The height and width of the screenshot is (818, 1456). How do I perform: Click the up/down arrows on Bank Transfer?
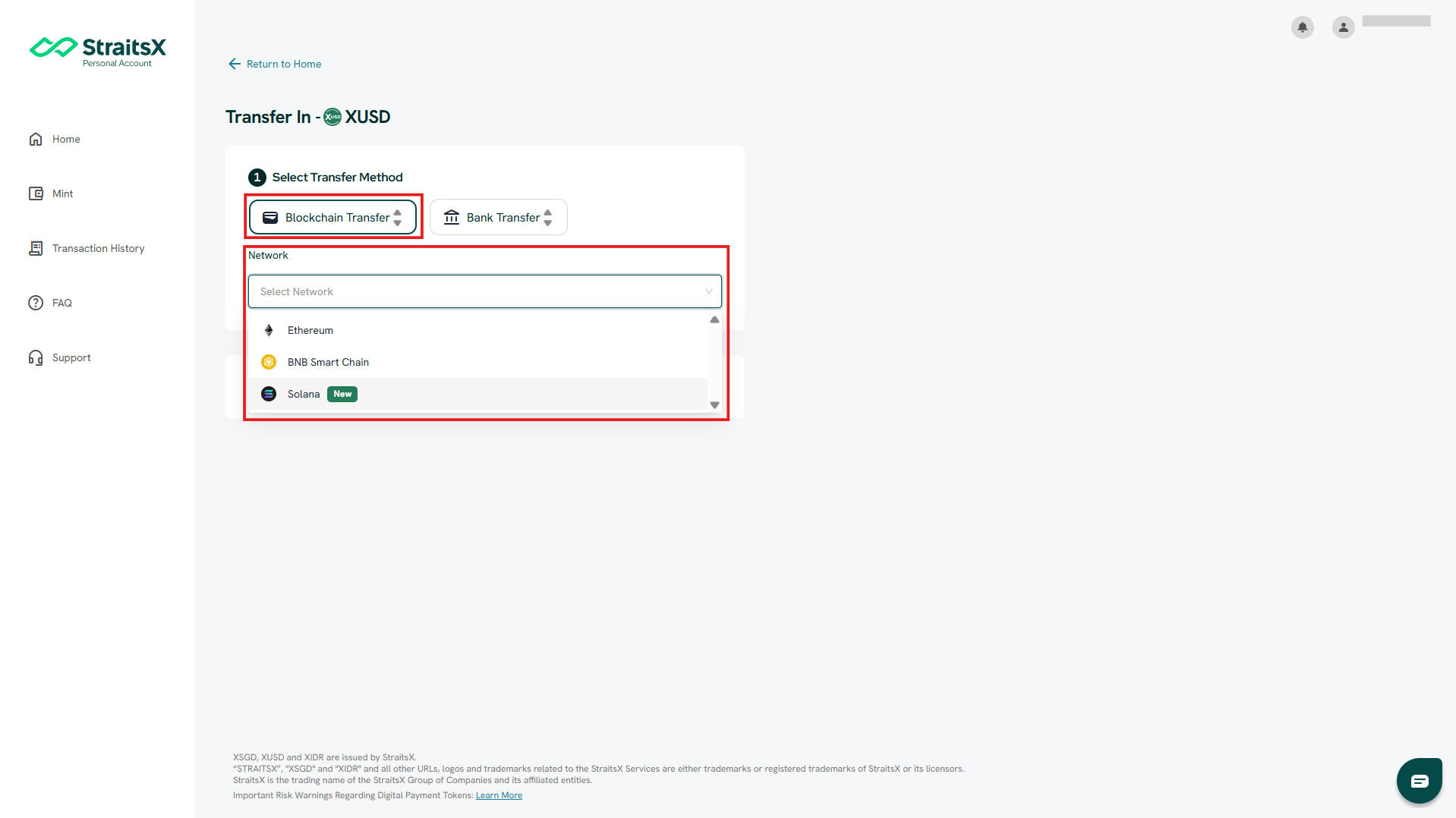click(547, 218)
